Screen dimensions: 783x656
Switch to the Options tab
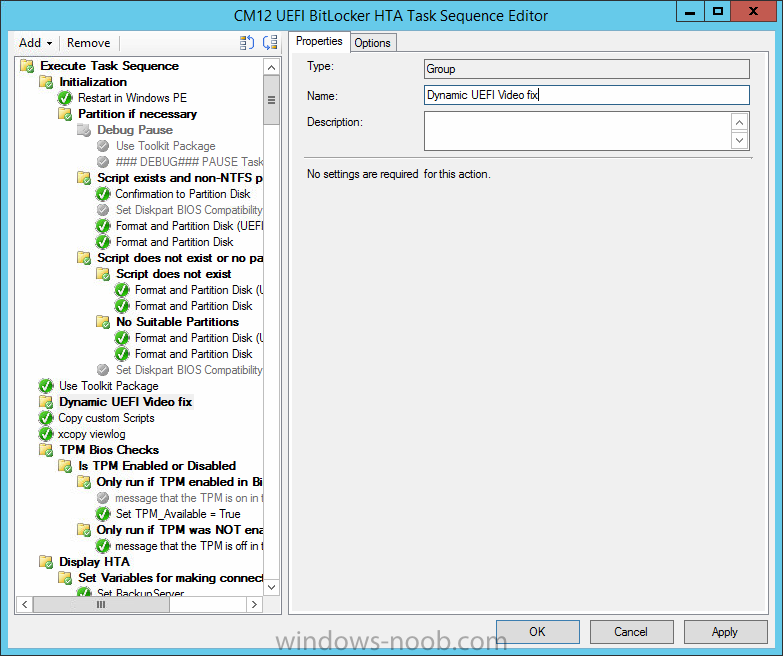(x=373, y=43)
